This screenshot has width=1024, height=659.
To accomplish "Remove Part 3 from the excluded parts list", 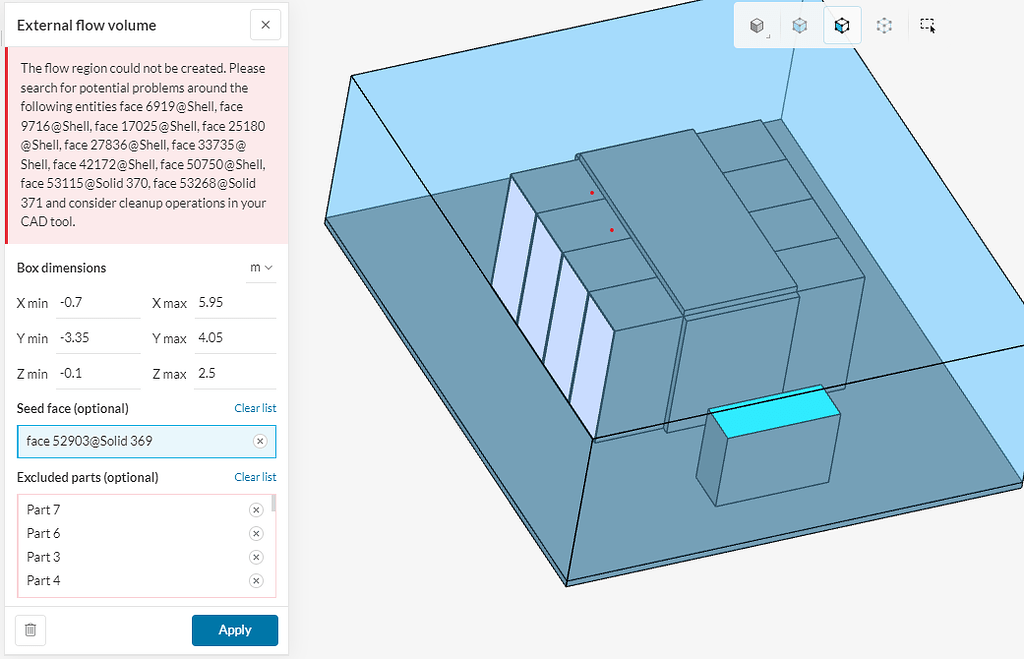I will 256,557.
